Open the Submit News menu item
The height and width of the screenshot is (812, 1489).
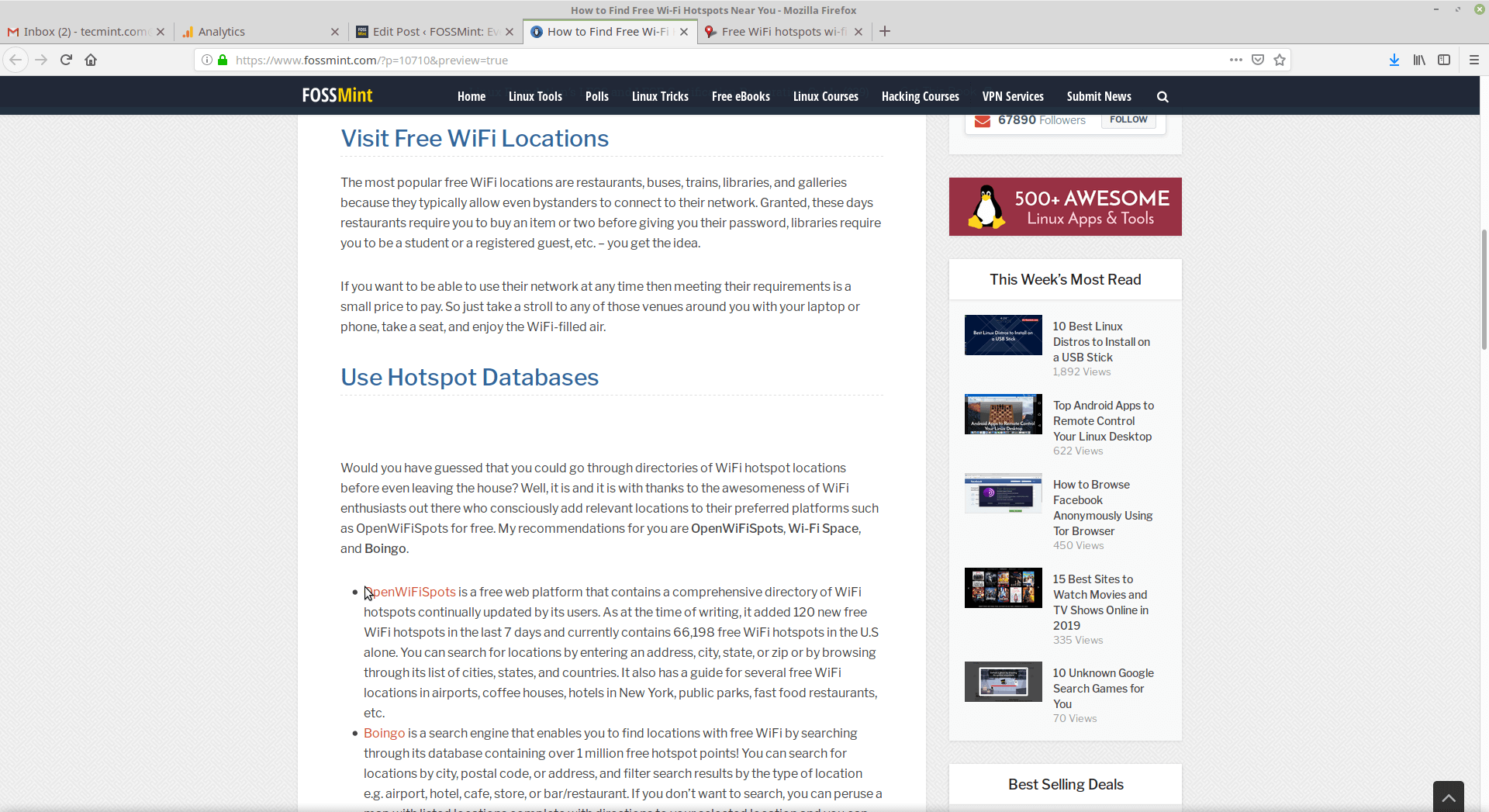(1099, 96)
